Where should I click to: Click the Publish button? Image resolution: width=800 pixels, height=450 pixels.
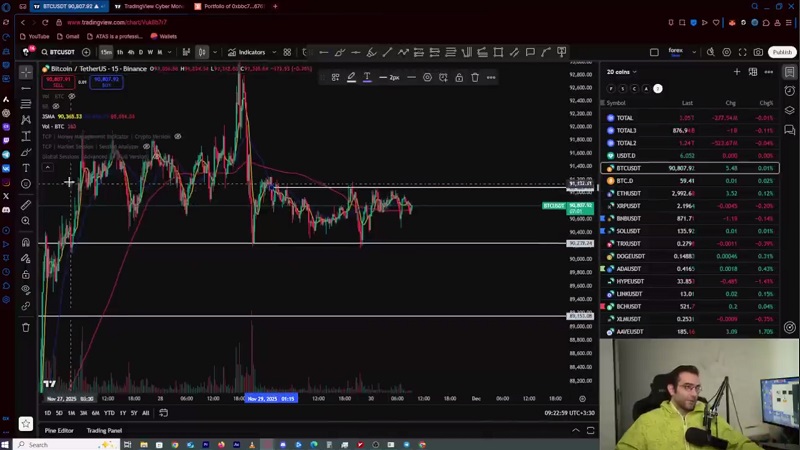pos(782,52)
